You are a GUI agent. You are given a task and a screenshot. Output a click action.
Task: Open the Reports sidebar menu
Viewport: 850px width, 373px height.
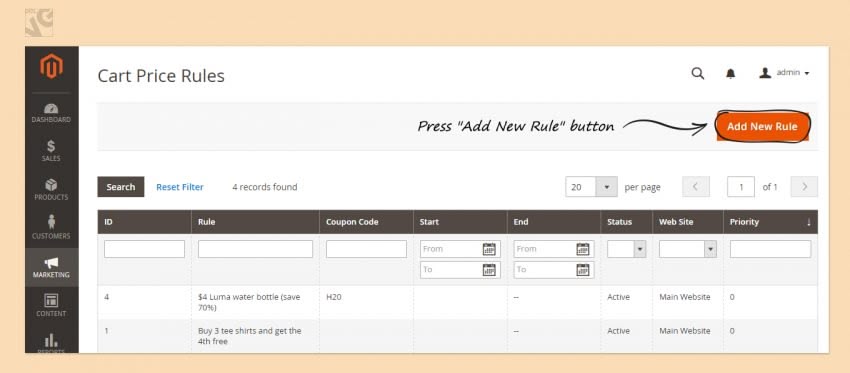51,342
